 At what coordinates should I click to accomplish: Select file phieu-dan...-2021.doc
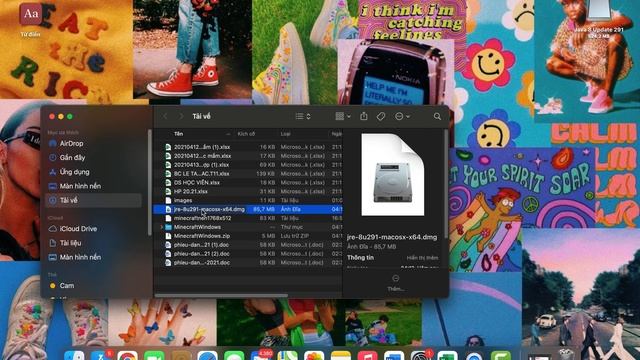coord(202,263)
